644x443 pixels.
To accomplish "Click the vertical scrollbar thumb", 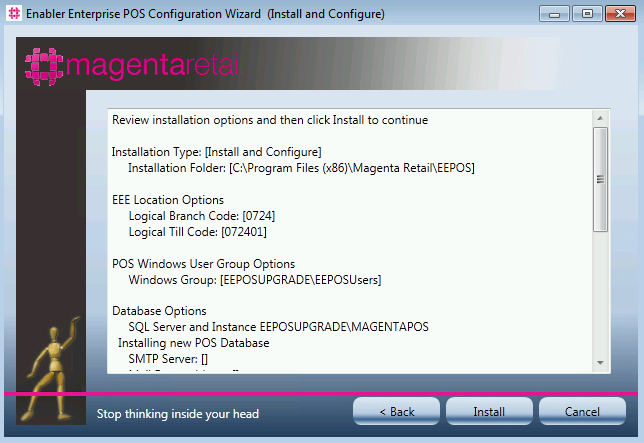I will pyautogui.click(x=600, y=179).
